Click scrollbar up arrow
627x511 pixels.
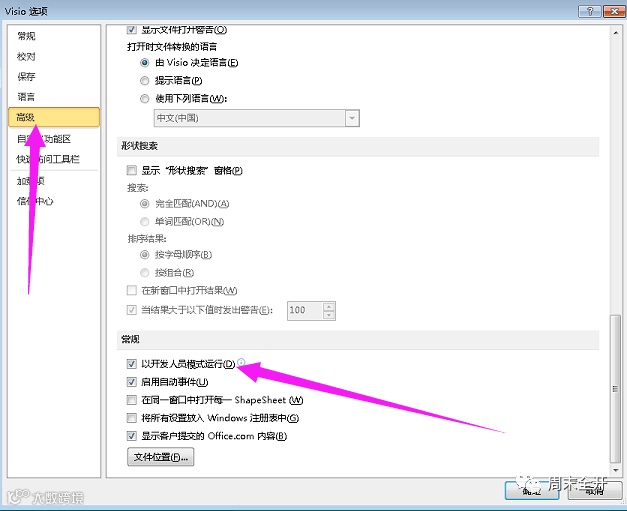click(616, 33)
